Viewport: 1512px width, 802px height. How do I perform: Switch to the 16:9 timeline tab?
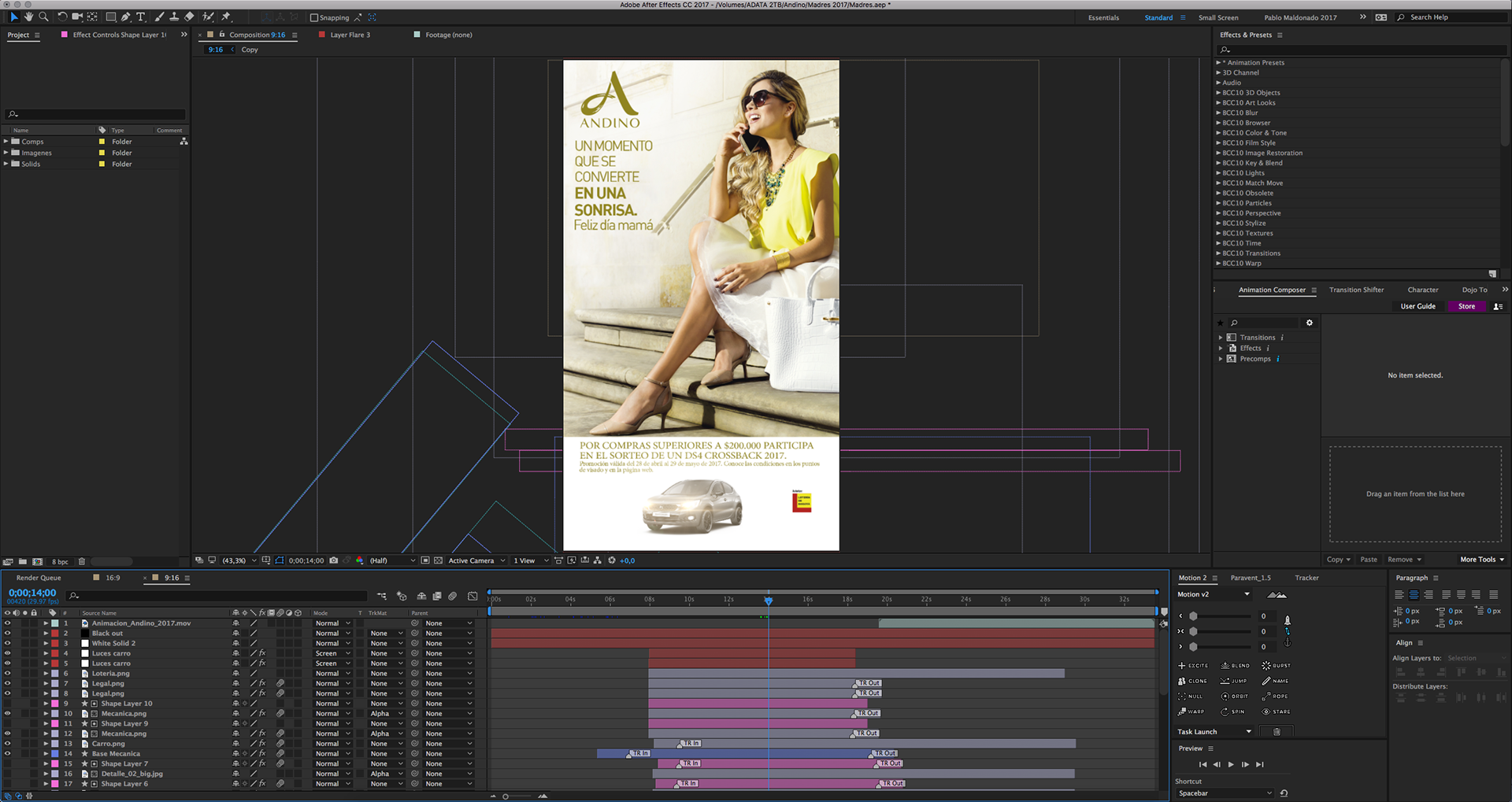(x=113, y=578)
